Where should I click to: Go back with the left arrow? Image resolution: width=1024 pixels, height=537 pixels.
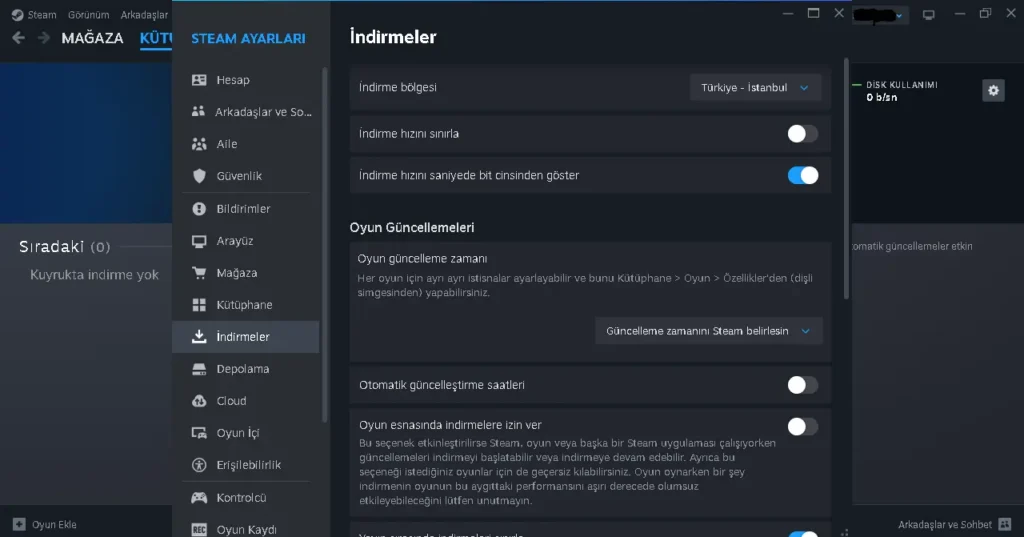(18, 38)
